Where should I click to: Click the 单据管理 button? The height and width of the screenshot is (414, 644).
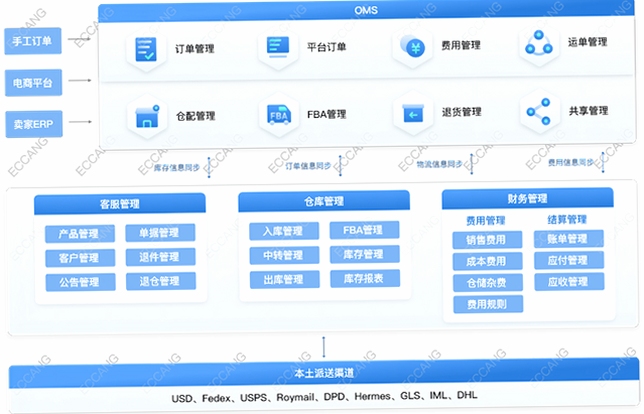[160, 232]
